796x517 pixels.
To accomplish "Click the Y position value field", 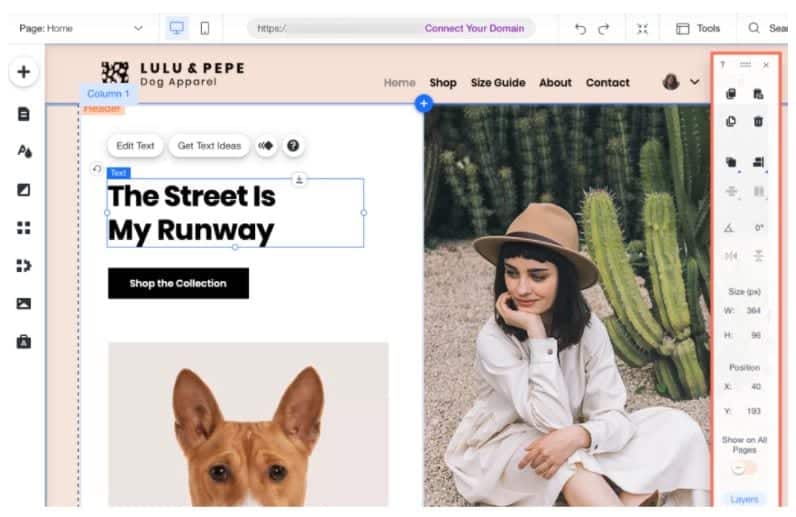I will point(753,411).
